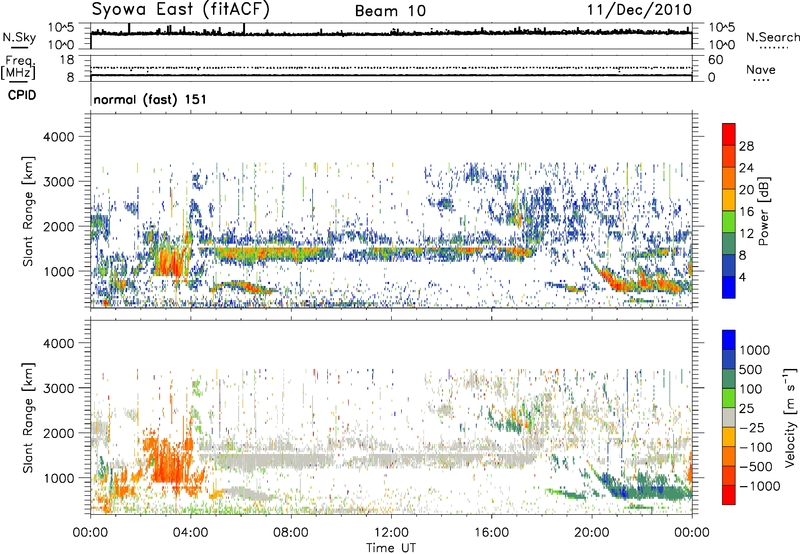Screen dimensions: 800x554
Task: Click the "04:00" time axis tick
Action: pos(190,533)
